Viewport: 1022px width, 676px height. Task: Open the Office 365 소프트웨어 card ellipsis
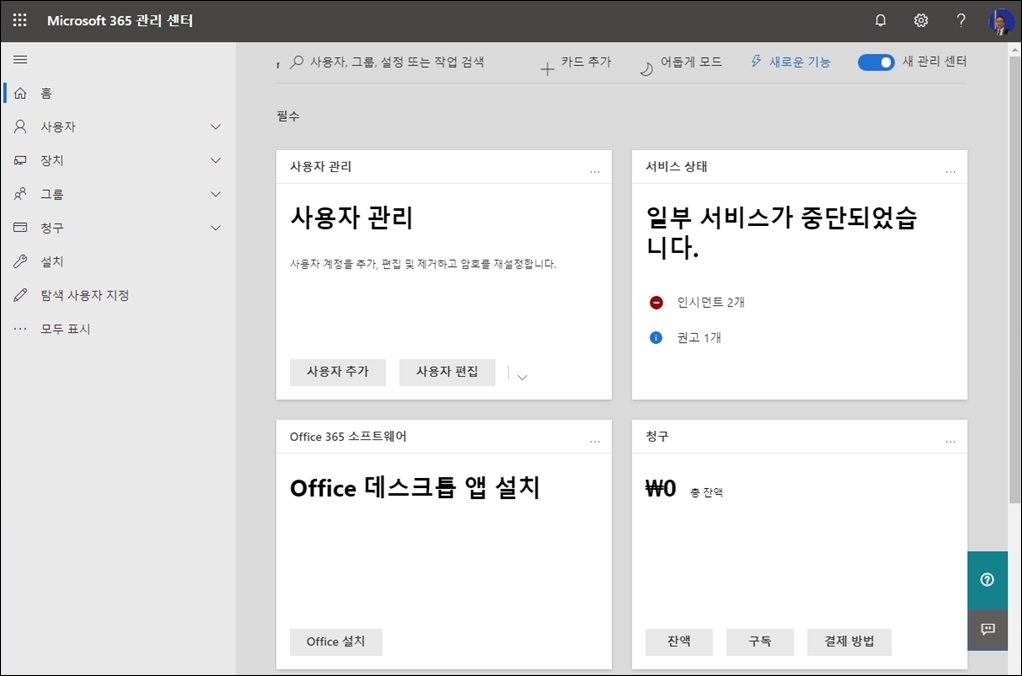[594, 442]
